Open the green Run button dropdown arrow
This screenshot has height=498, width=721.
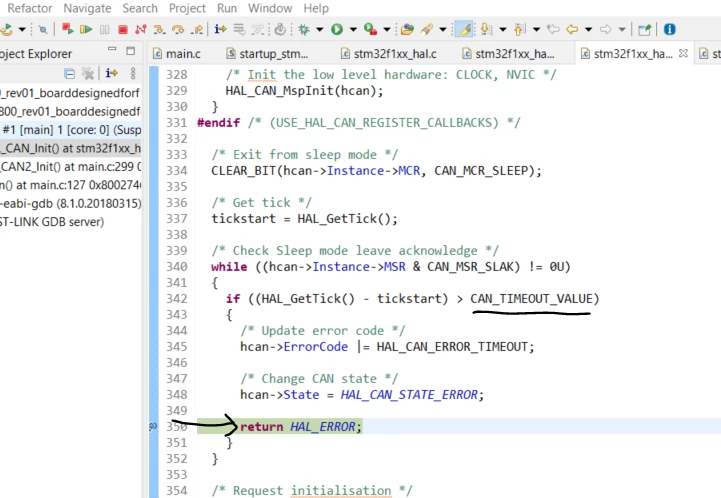(353, 30)
